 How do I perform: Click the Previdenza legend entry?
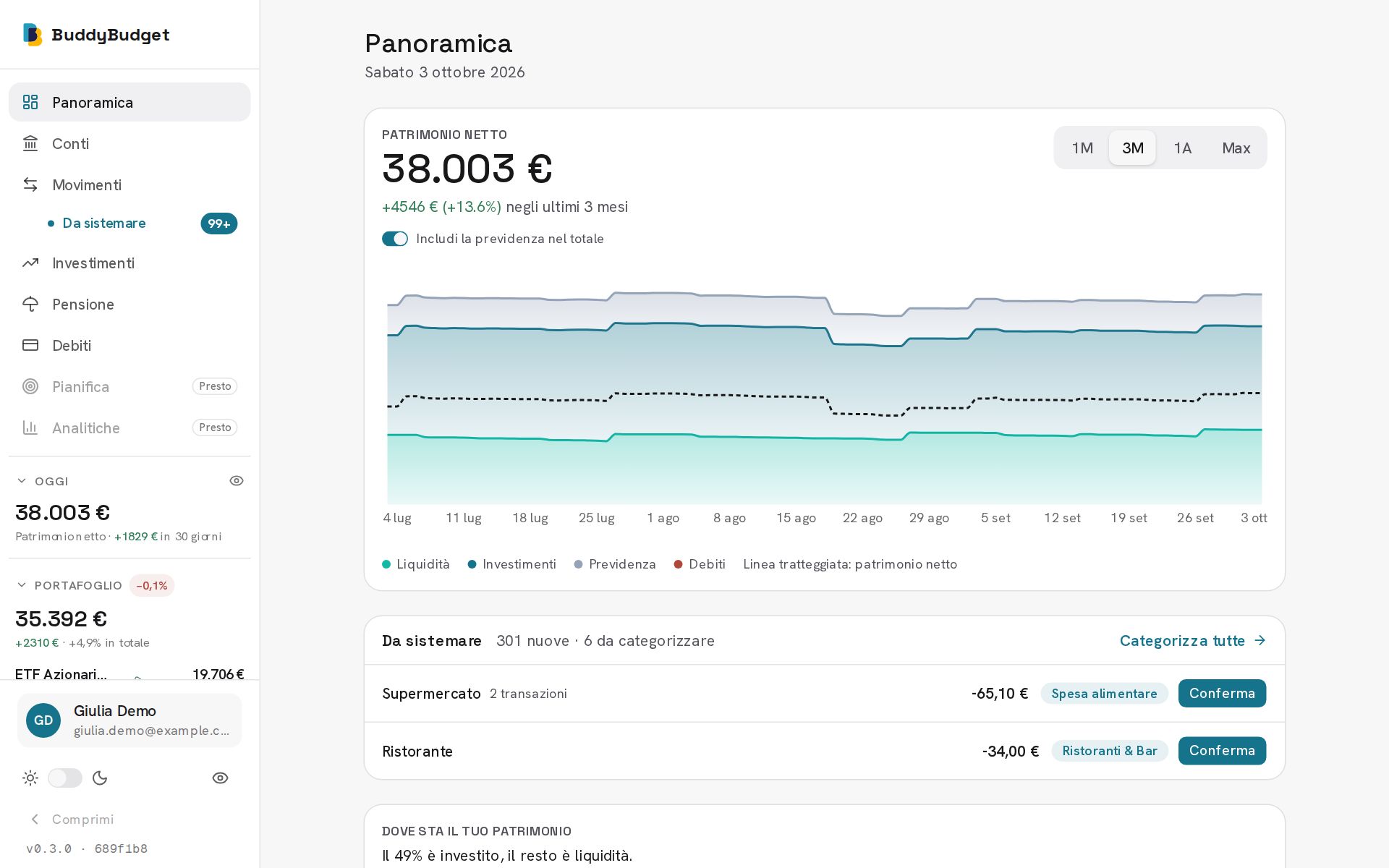point(615,564)
